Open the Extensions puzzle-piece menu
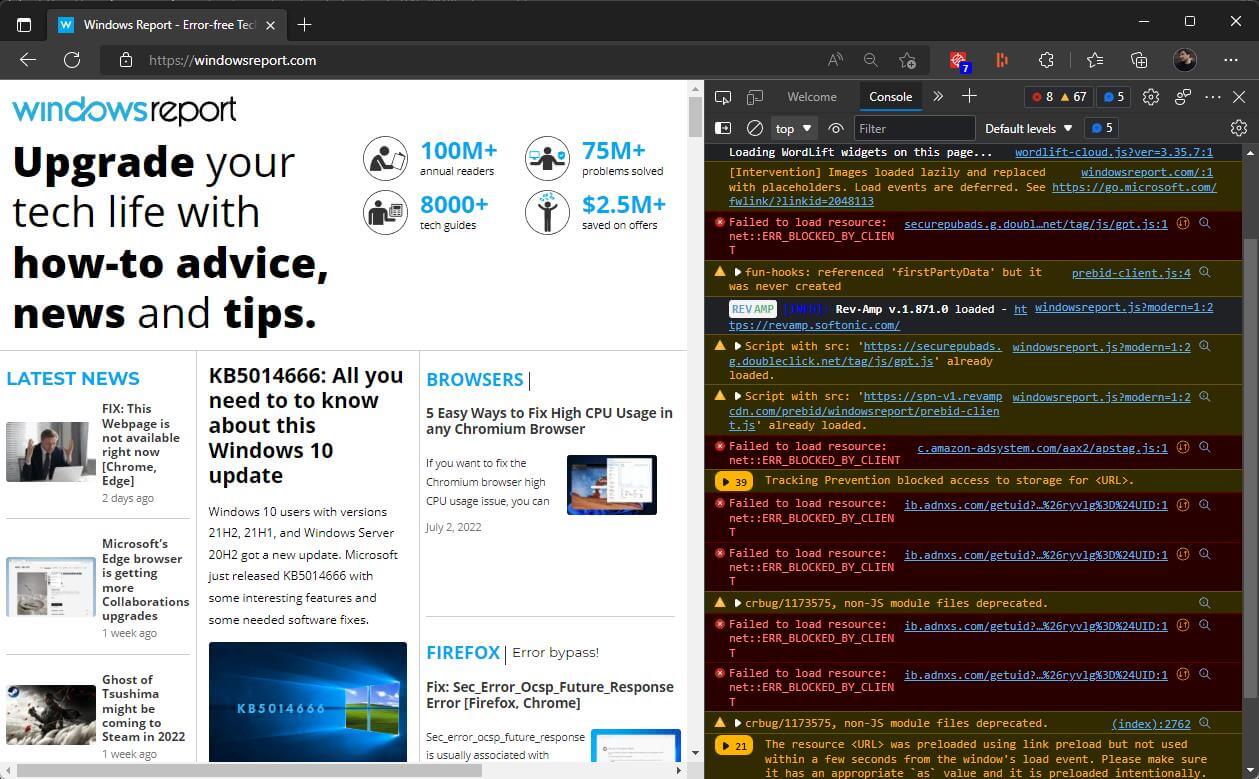 coord(1046,60)
